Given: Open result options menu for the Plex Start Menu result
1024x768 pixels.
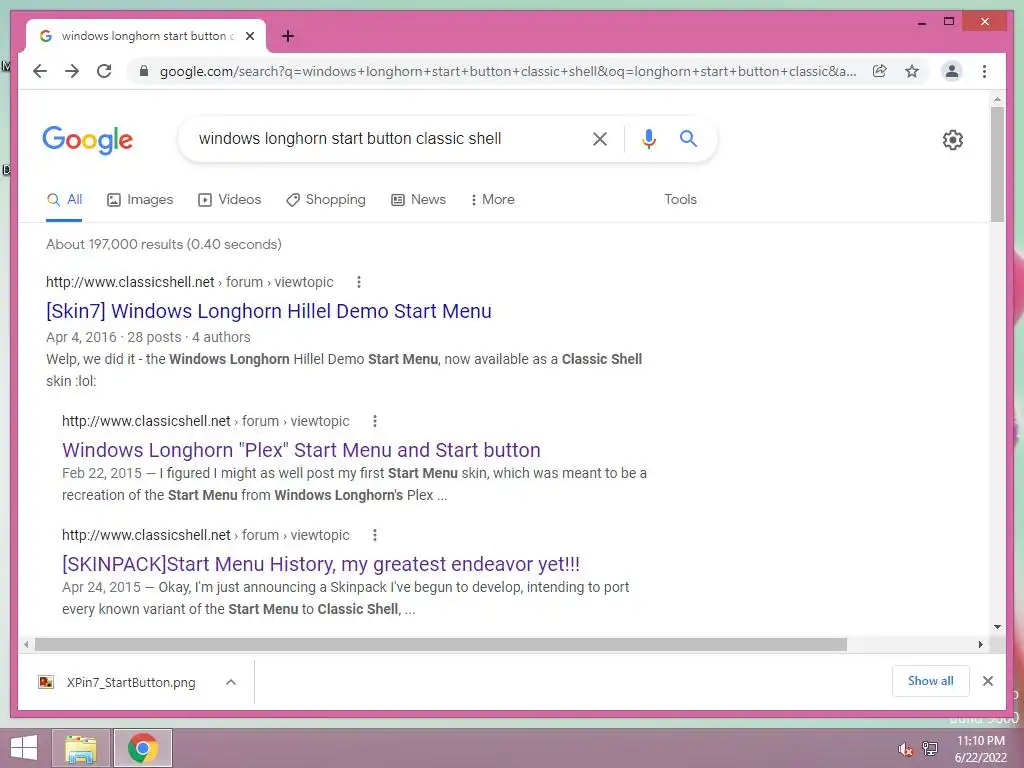Looking at the screenshot, I should [375, 421].
